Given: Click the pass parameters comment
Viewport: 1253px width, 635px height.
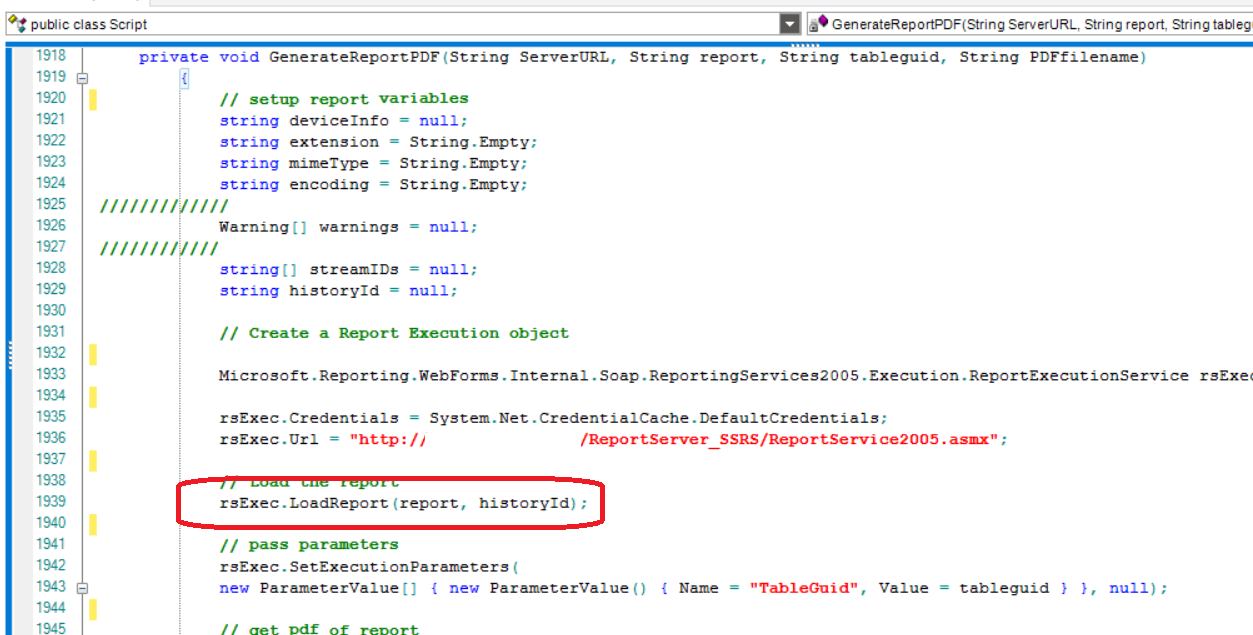Looking at the screenshot, I should pyautogui.click(x=309, y=545).
